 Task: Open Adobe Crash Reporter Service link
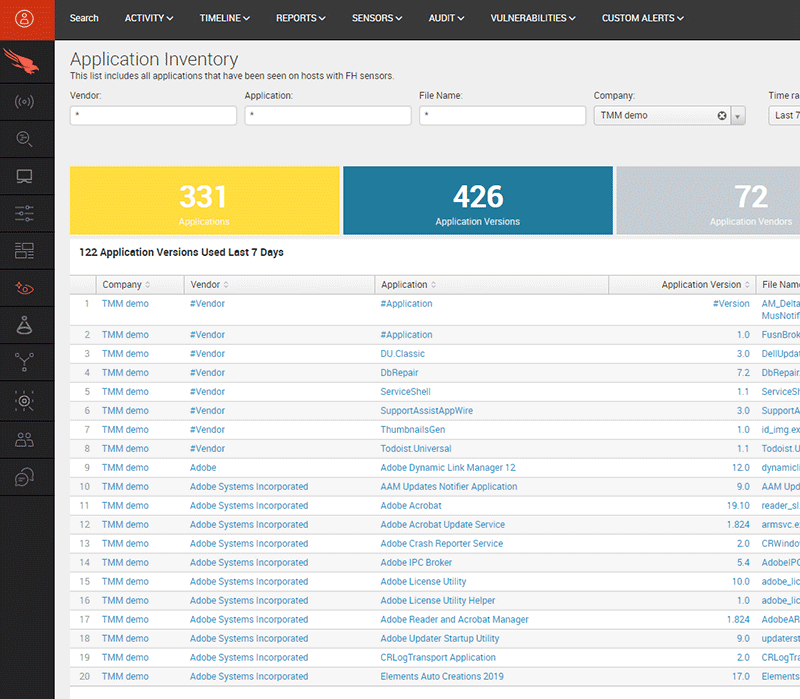tap(442, 543)
